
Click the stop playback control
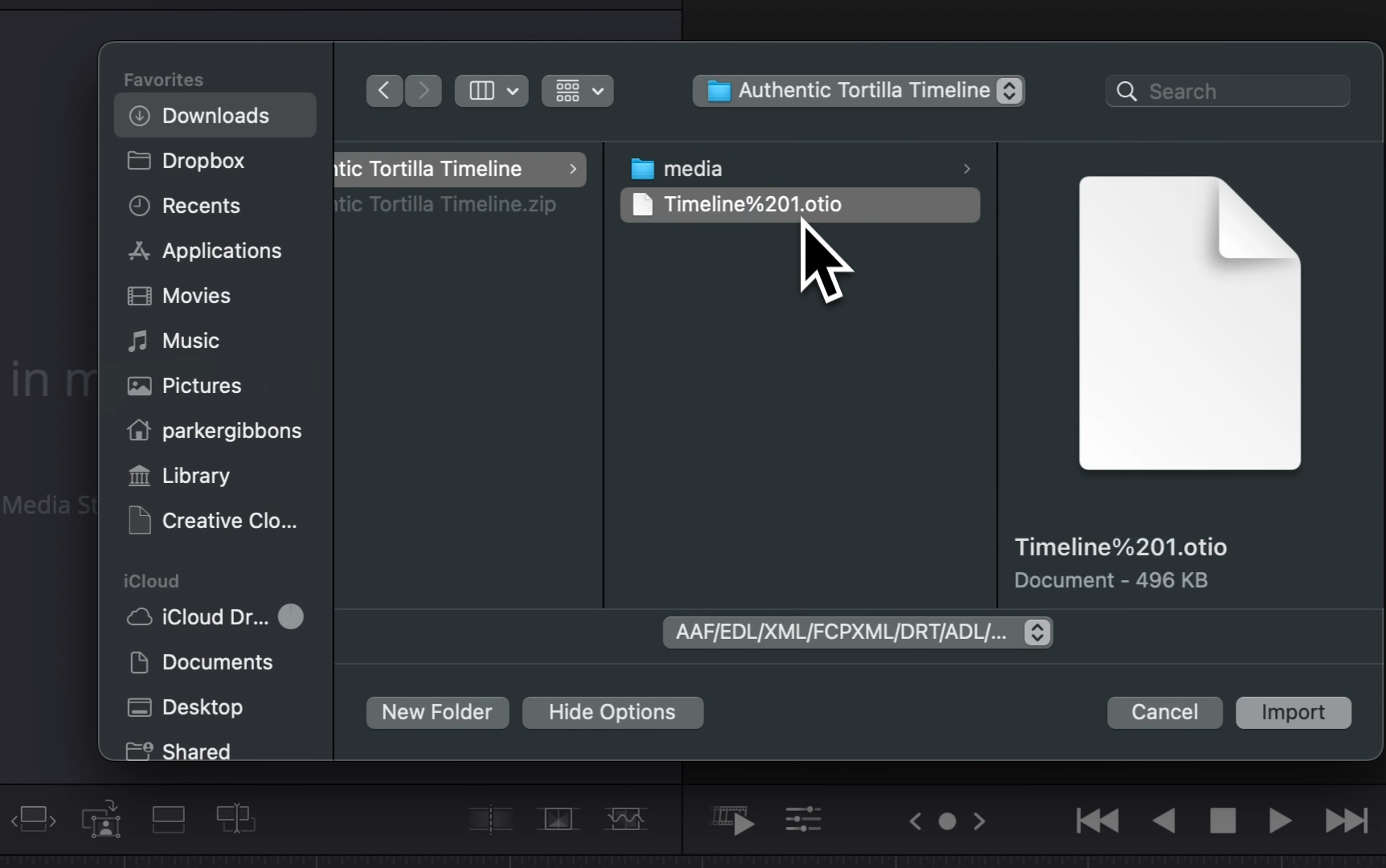[x=1223, y=821]
